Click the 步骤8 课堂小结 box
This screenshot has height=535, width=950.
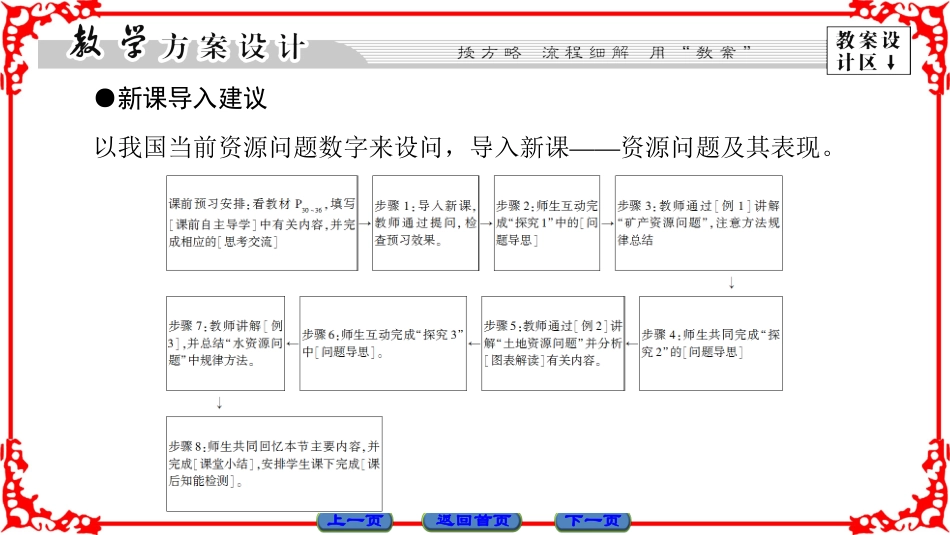tap(274, 464)
